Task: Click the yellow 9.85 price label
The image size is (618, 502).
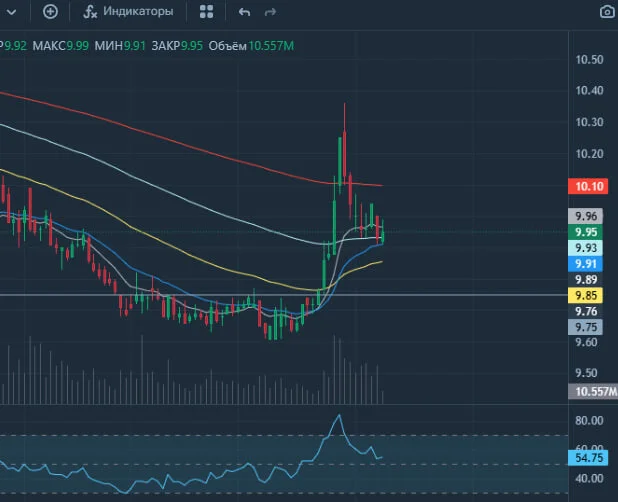Action: [585, 295]
